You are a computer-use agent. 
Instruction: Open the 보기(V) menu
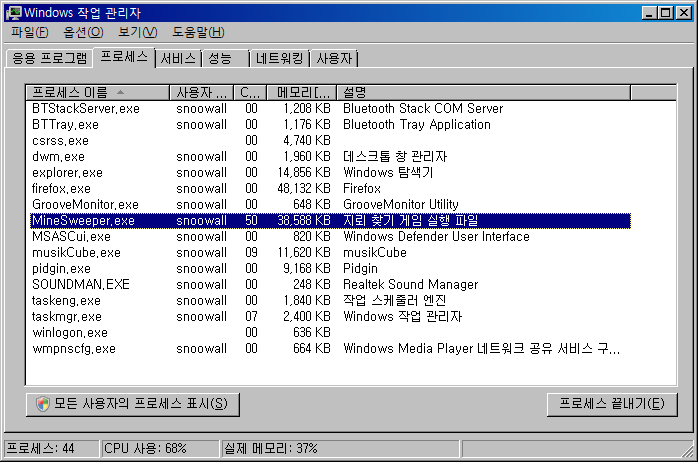tap(138, 32)
